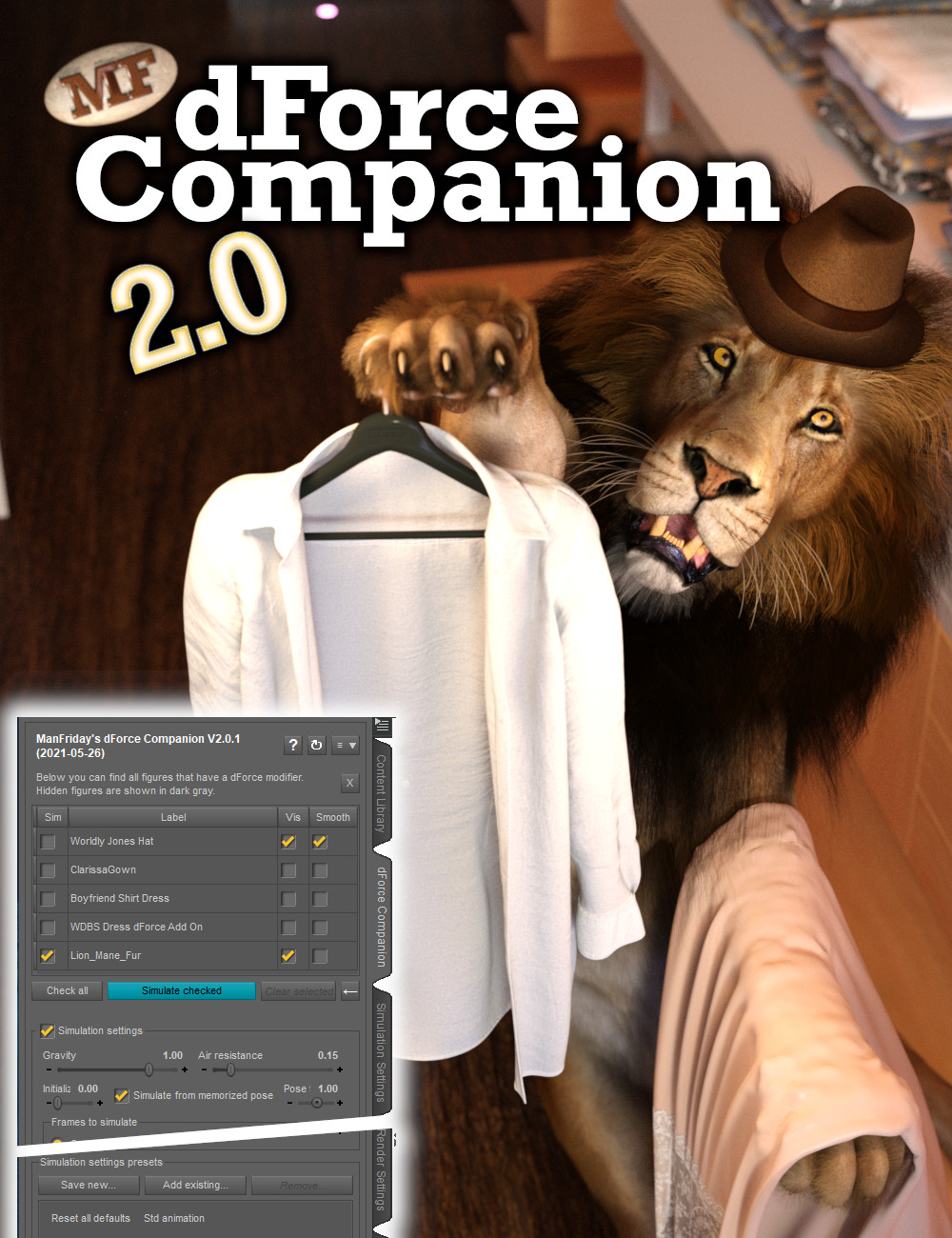Apply the Std animation preset
The width and height of the screenshot is (952, 1238).
pyautogui.click(x=174, y=1219)
